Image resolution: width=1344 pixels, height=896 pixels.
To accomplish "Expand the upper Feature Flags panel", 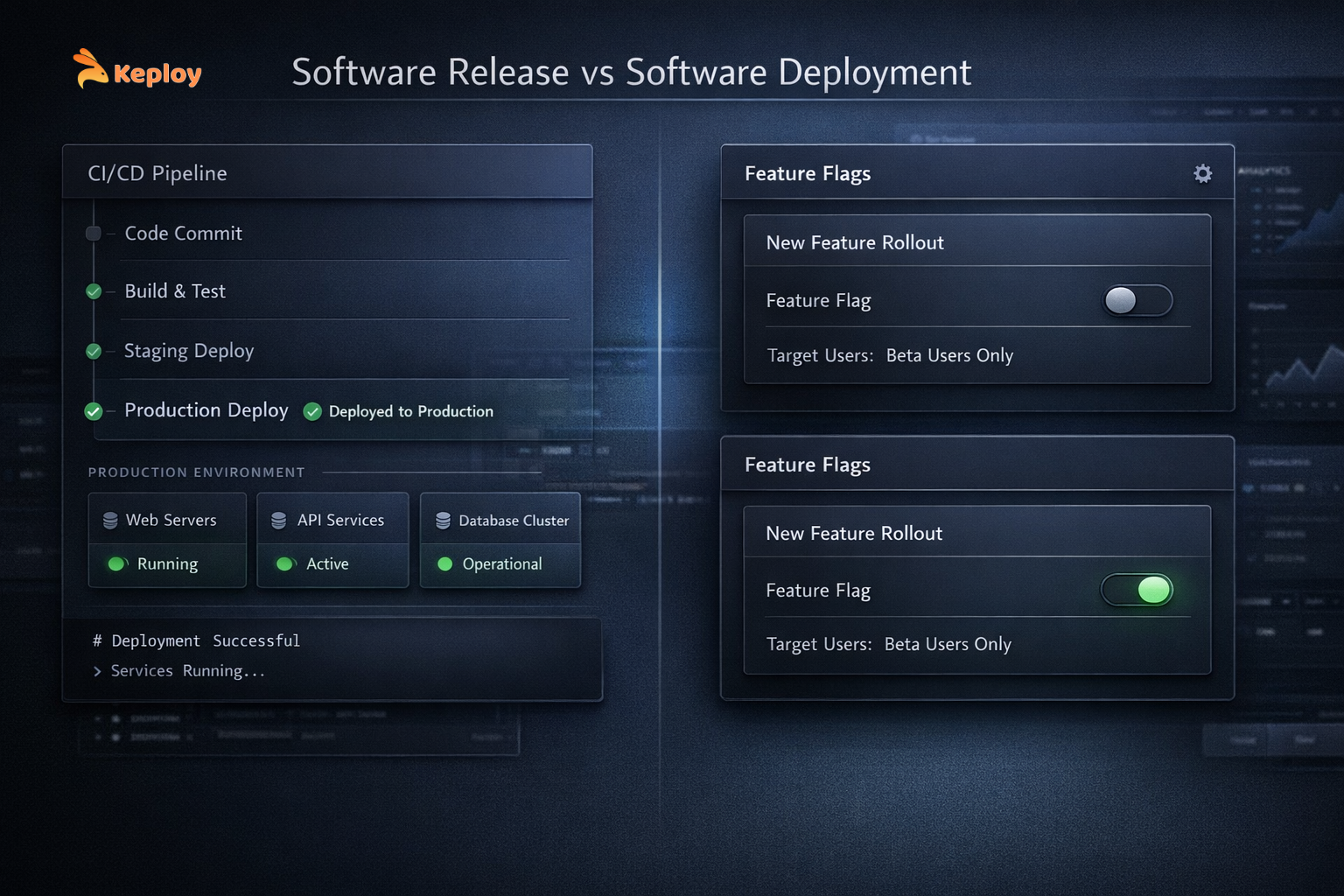I will pos(807,173).
